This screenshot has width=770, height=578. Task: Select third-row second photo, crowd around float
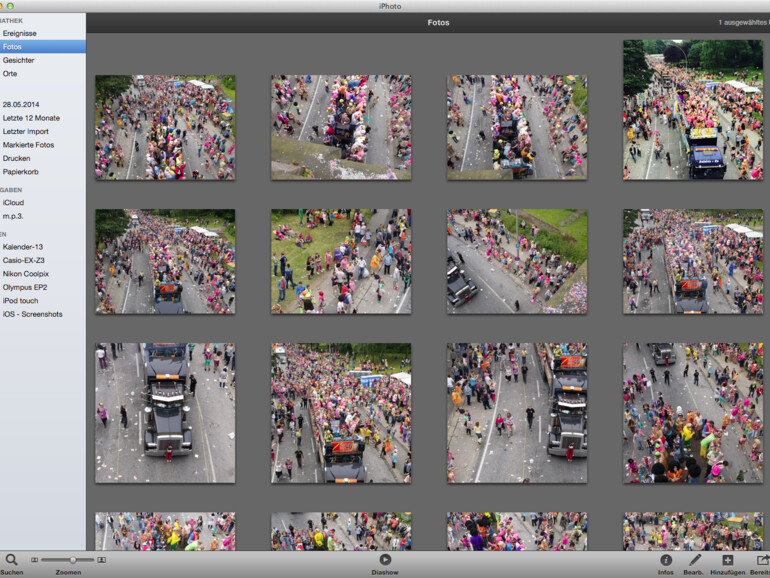tap(341, 413)
